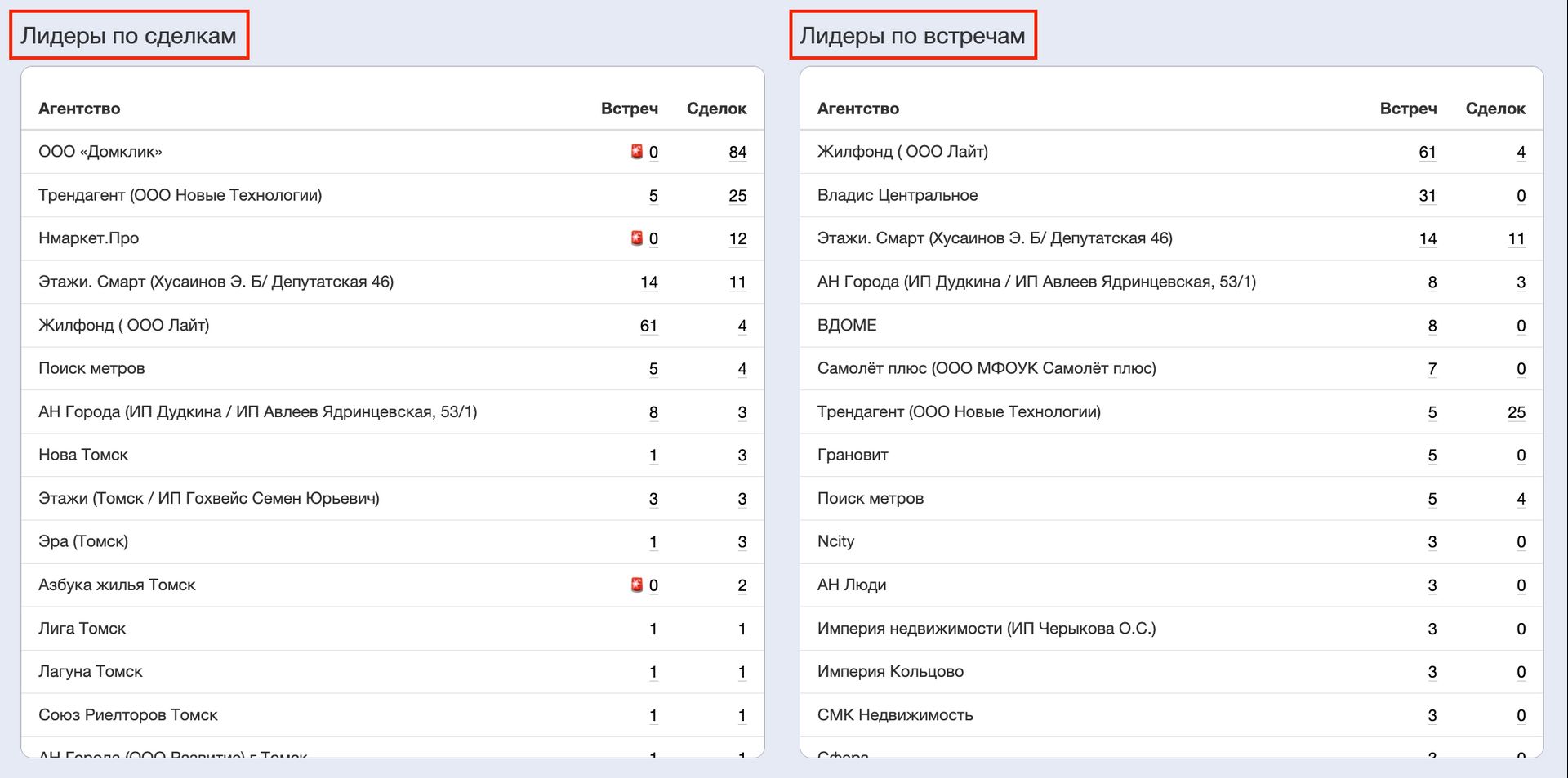Select the agency name Лагуна Томск

point(91,671)
